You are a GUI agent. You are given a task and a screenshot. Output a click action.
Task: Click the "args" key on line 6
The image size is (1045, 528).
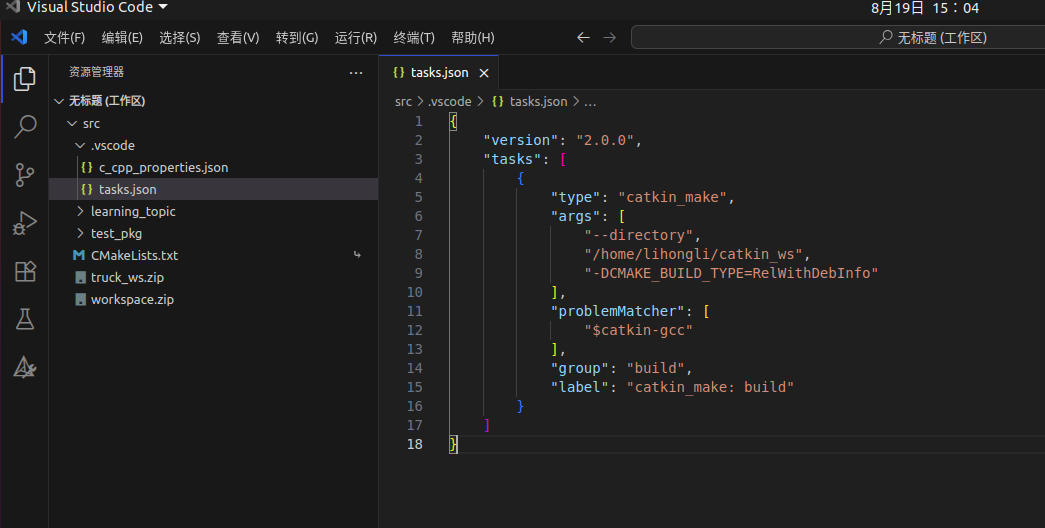tap(576, 216)
